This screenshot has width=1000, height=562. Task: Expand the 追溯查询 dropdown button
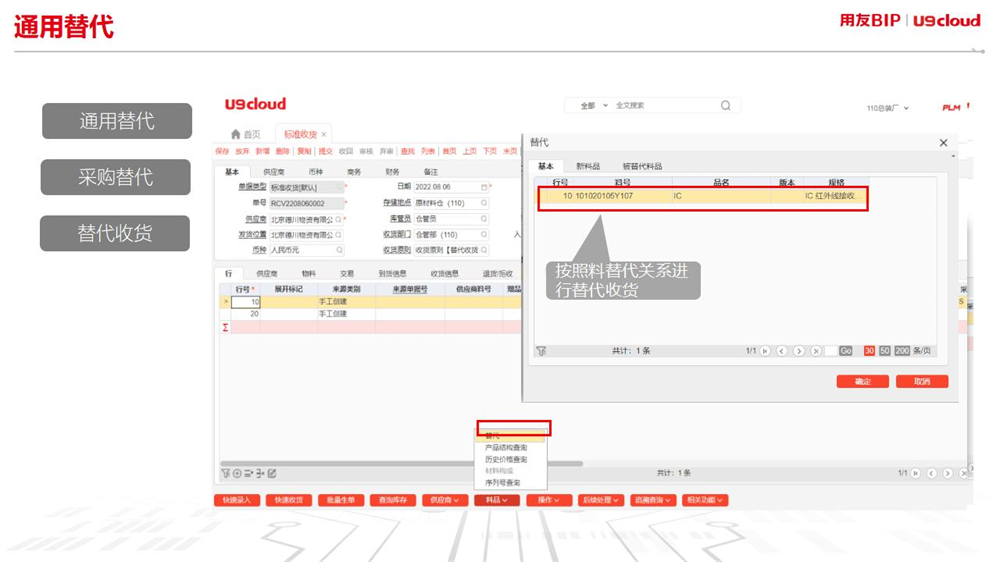(652, 500)
